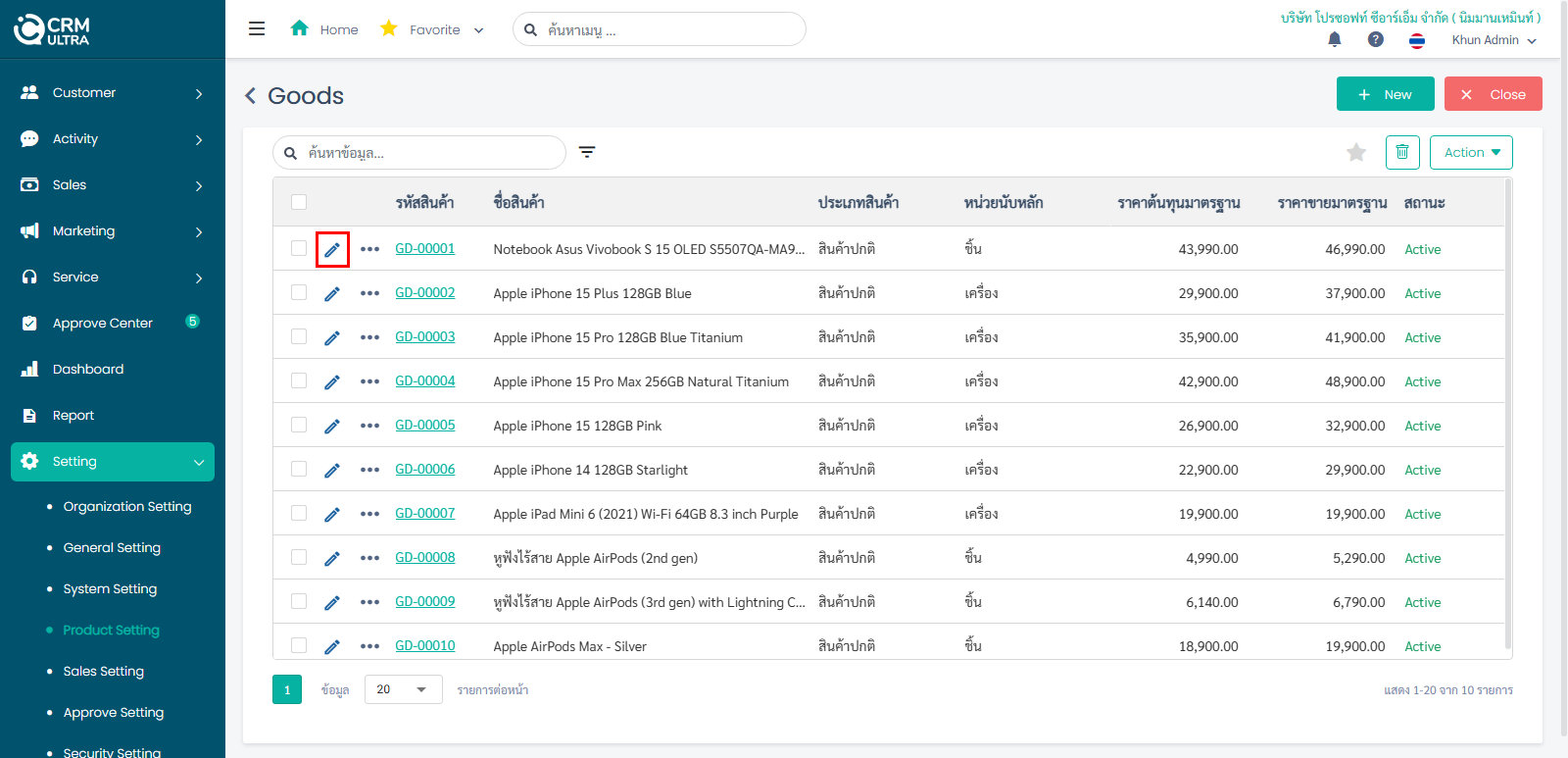1568x758 pixels.
Task: Open more options dots for GD-00006
Action: [x=369, y=470]
